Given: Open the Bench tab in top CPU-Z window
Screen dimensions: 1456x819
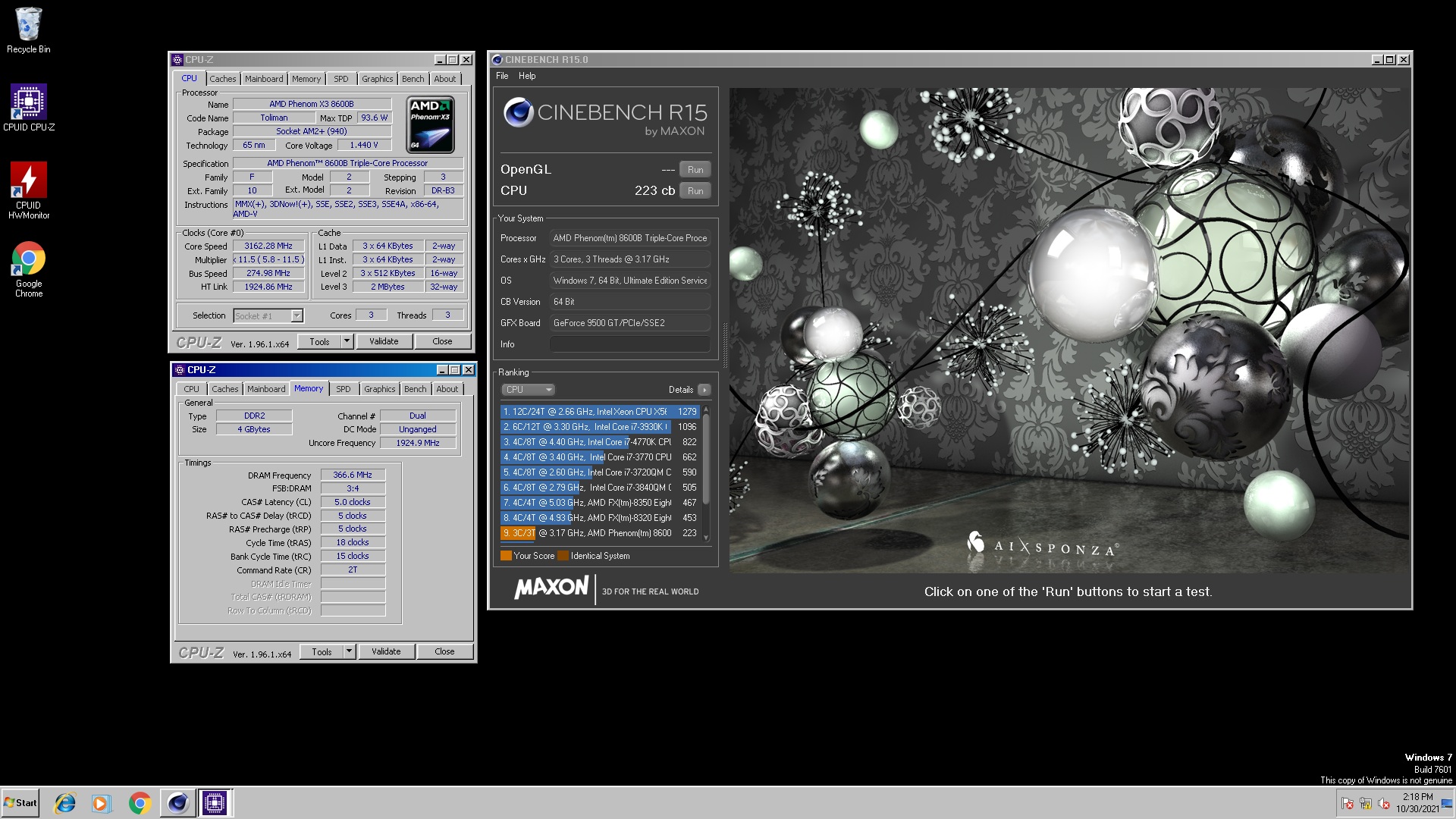Looking at the screenshot, I should 413,79.
